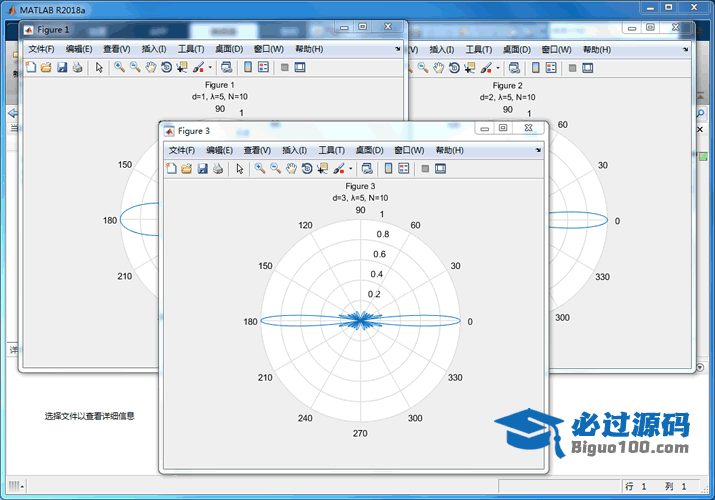This screenshot has height=500, width=715.
Task: Click the polar plot in Figure 3
Action: 360,321
